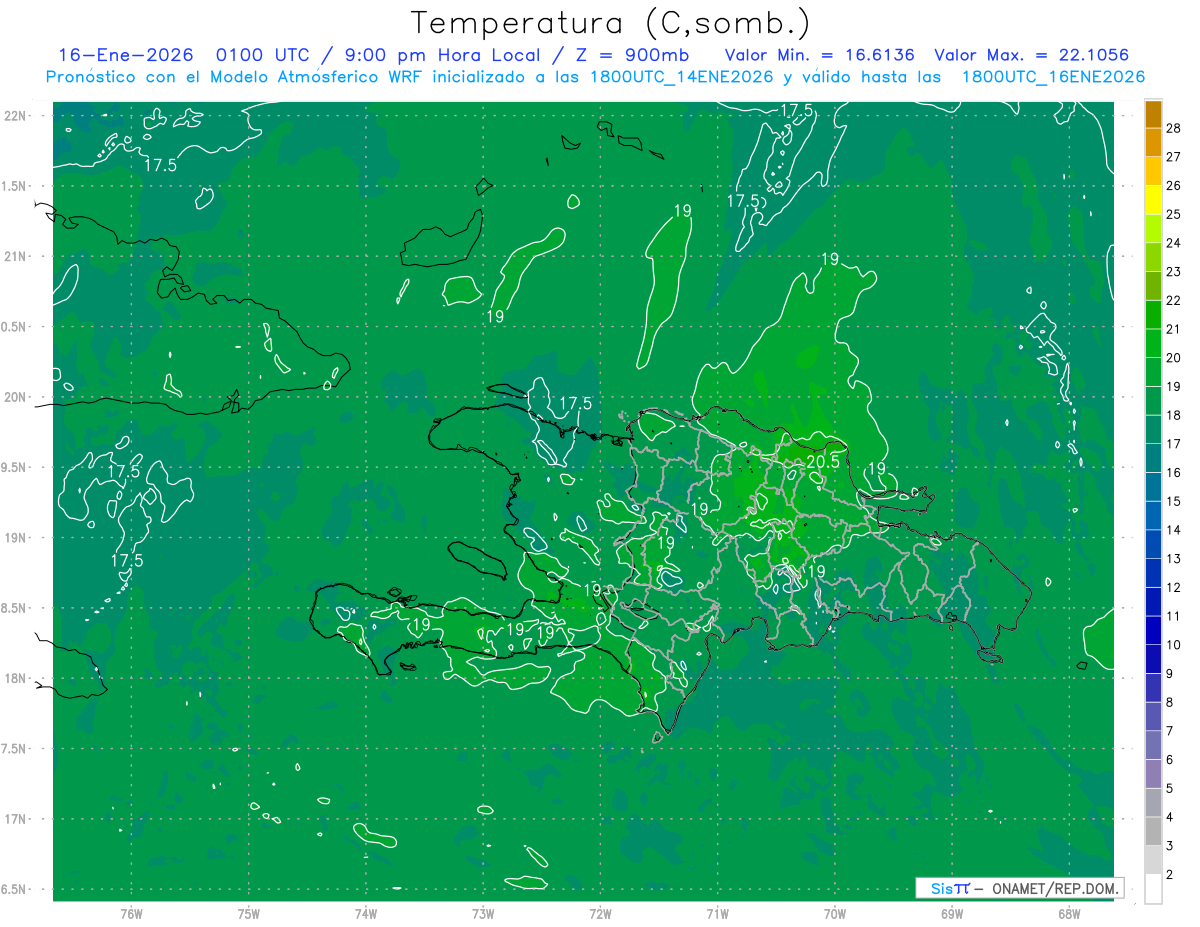Click the "Valor Min. = 16.6136" value
This screenshot has height=927, width=1200.
pos(820,55)
